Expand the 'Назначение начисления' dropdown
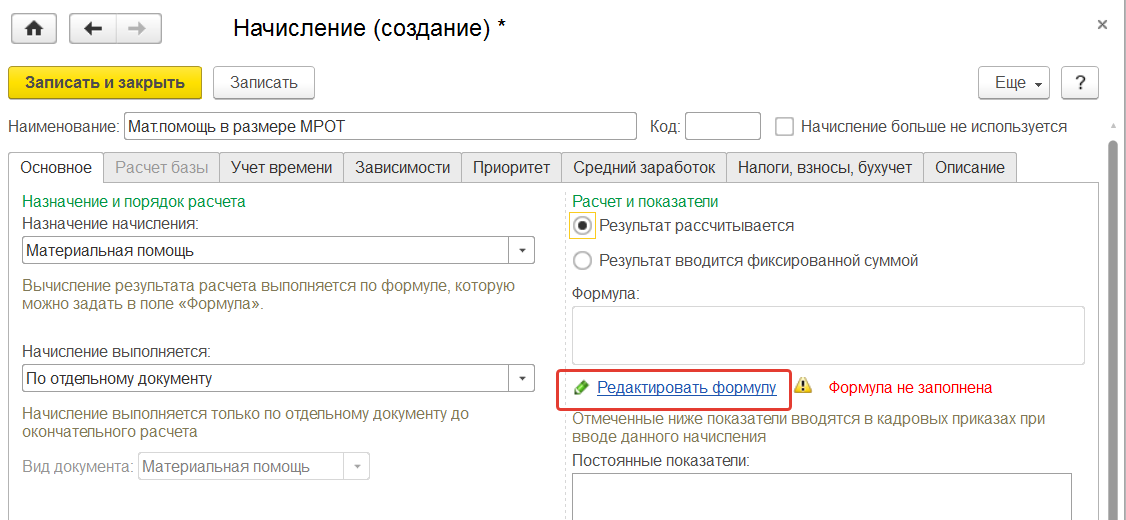1126x520 pixels. (x=522, y=250)
